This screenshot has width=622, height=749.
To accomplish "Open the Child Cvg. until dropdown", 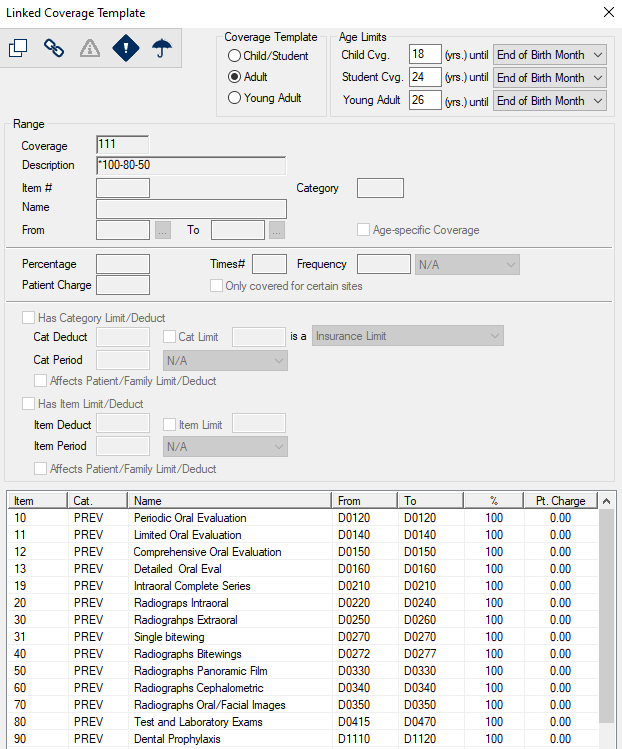I will coord(549,54).
